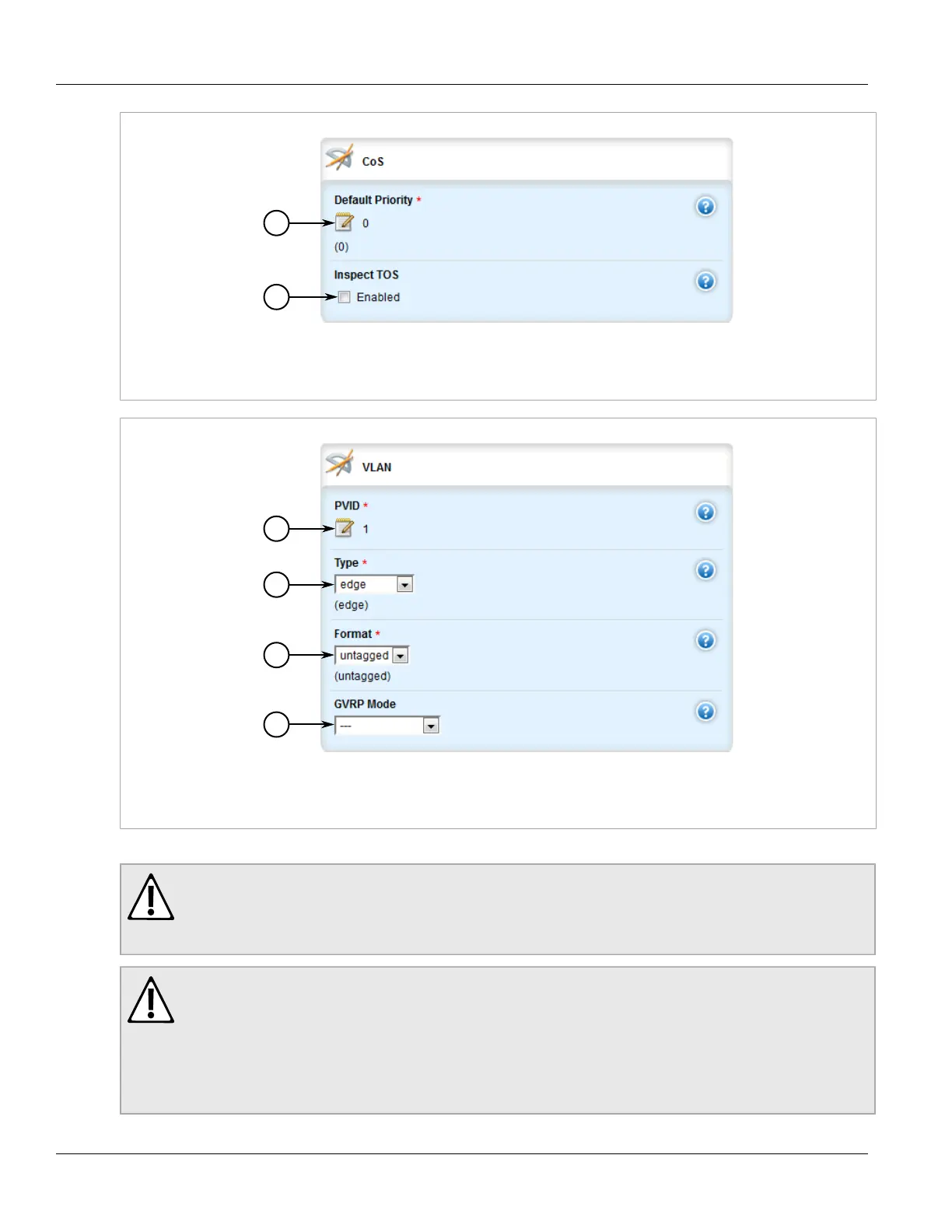952x1232 pixels.
Task: Enable the Inspect TOS checkbox
Action: (x=345, y=297)
